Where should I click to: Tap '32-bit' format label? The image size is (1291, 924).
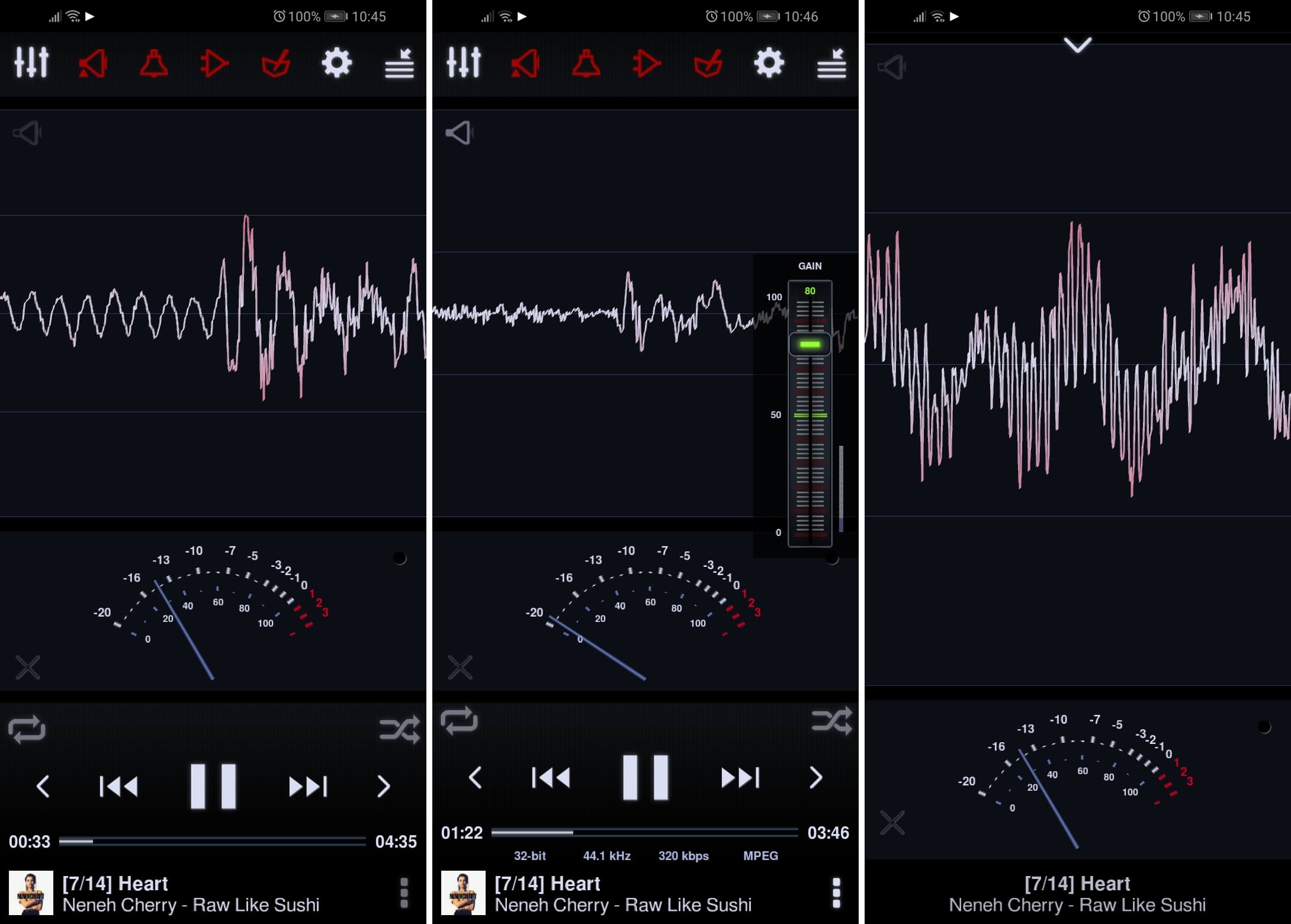(529, 856)
